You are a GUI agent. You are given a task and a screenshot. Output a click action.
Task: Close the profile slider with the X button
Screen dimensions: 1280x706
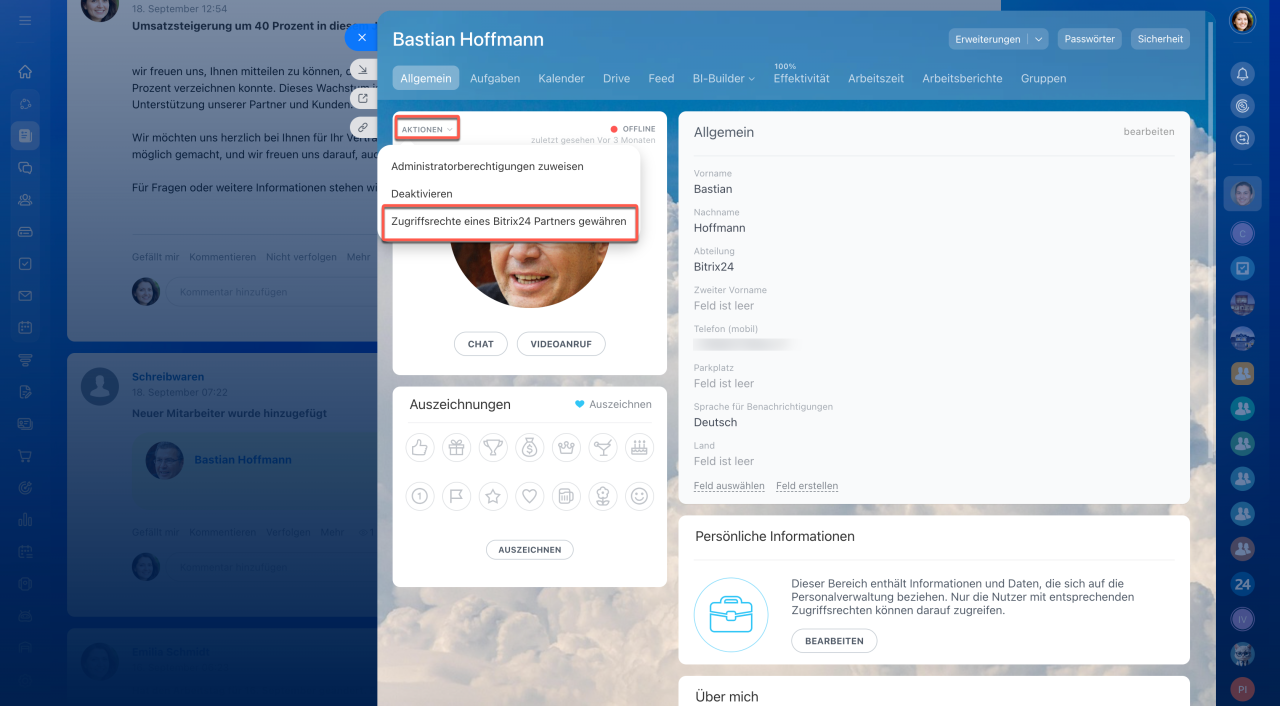pyautogui.click(x=362, y=37)
